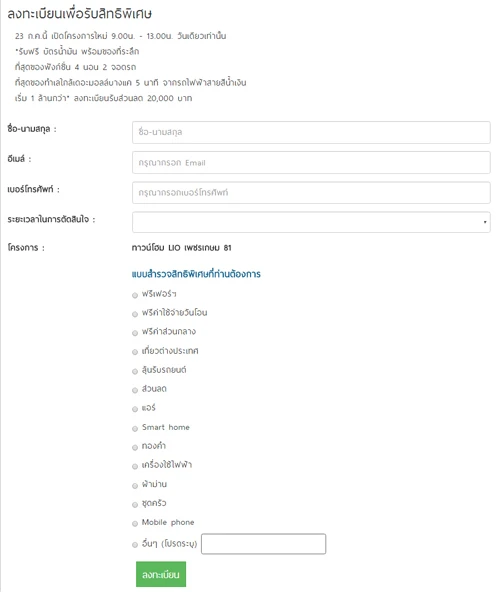
Task: Select the Smart home radio option
Action: pos(135,429)
